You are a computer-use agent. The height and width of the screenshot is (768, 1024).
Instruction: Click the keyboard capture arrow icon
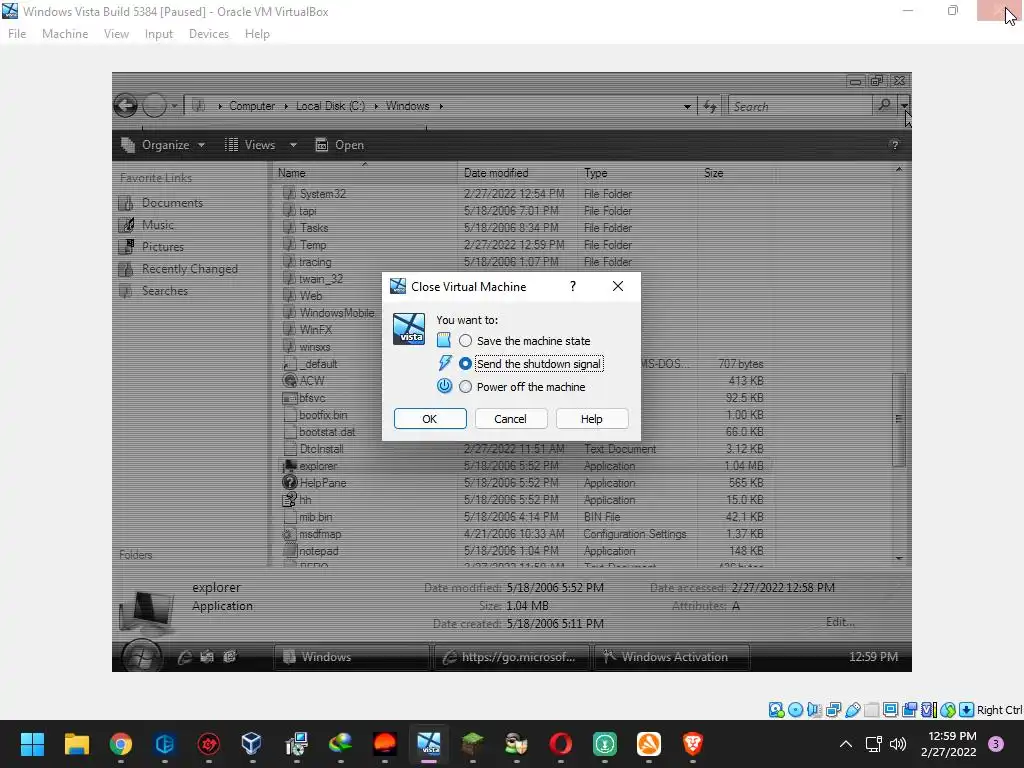pyautogui.click(x=967, y=710)
